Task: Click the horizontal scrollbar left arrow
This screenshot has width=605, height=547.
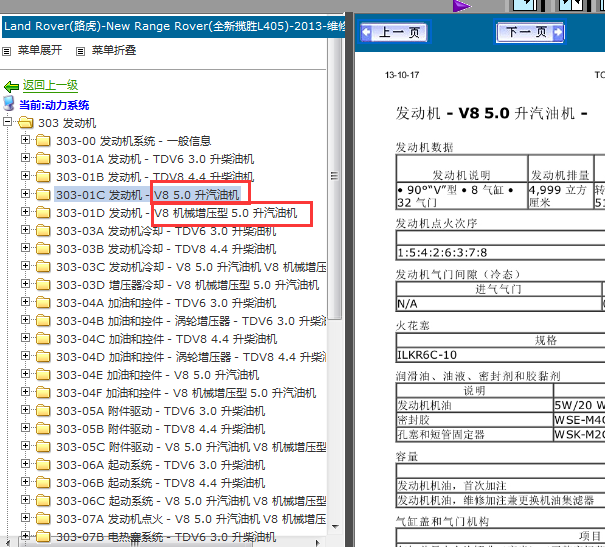Action: click(x=8, y=543)
